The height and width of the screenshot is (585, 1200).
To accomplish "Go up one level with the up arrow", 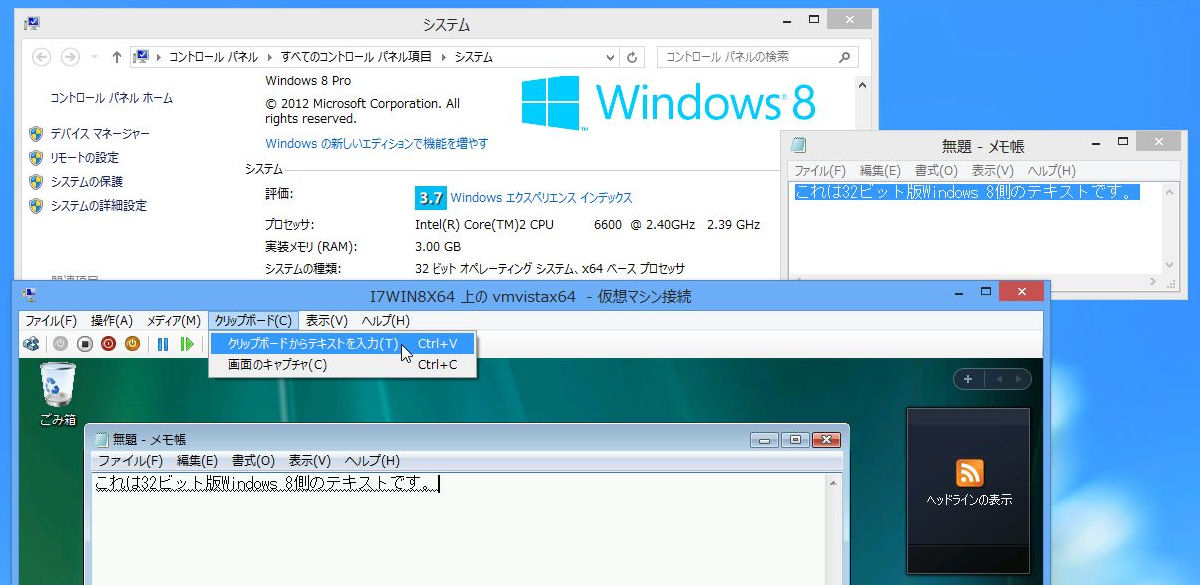I will [x=117, y=57].
